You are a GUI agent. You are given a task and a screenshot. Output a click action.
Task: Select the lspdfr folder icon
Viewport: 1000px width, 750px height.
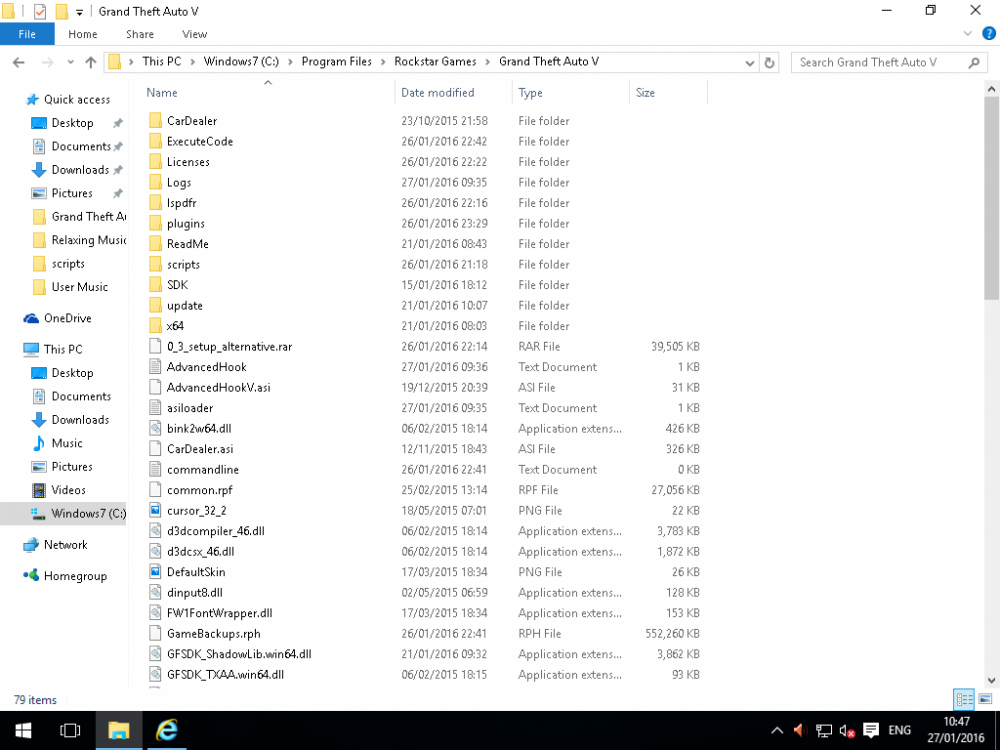pos(155,203)
